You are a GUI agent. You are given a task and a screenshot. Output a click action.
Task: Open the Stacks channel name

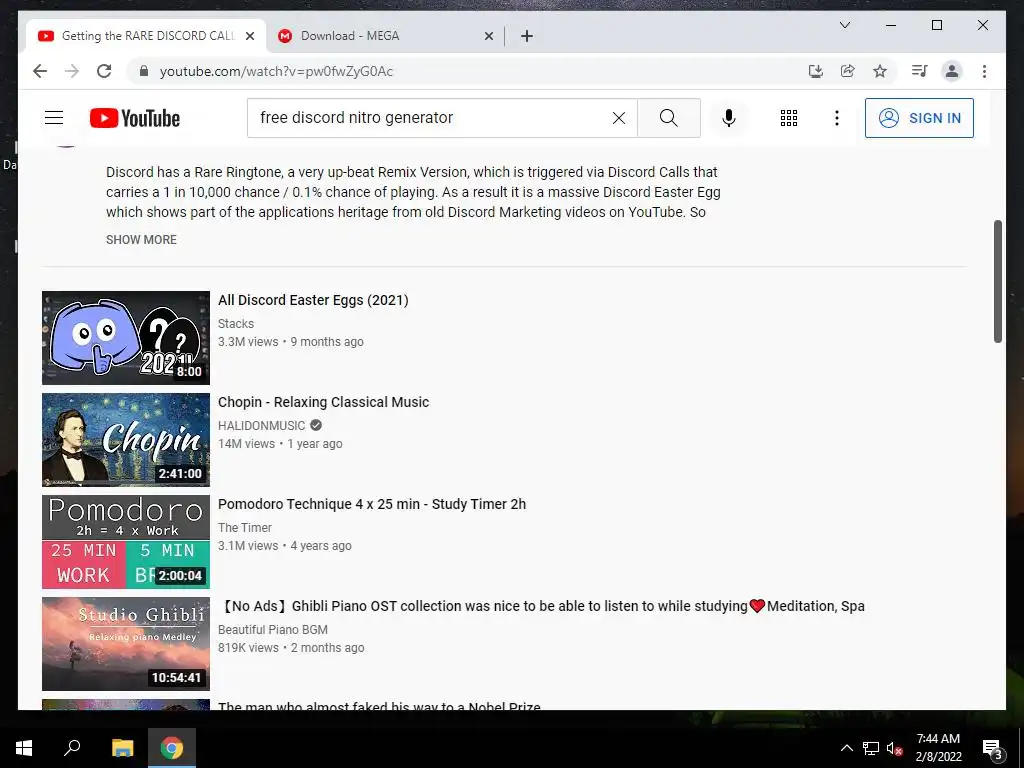pyautogui.click(x=236, y=324)
